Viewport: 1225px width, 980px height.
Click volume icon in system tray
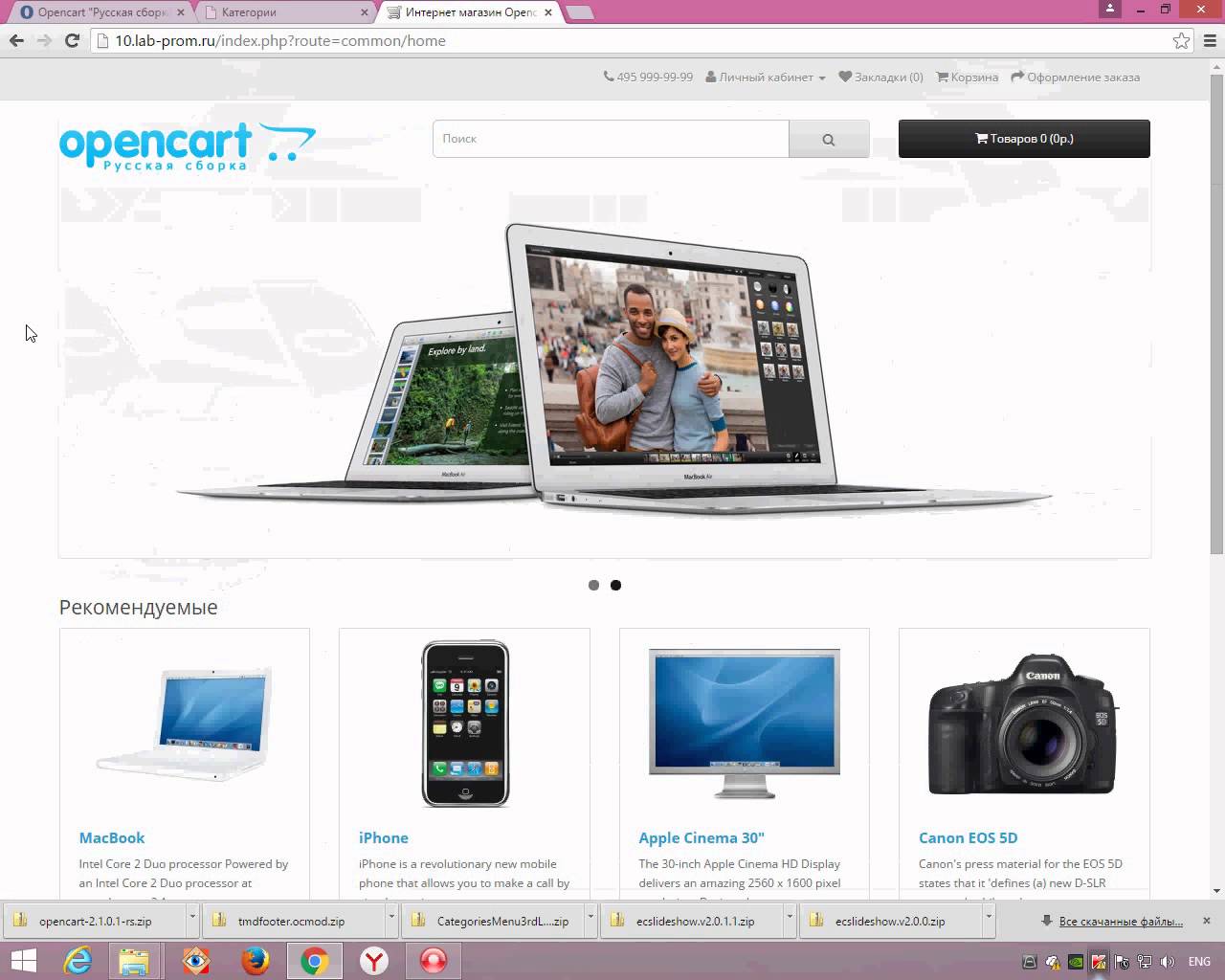click(x=1167, y=962)
